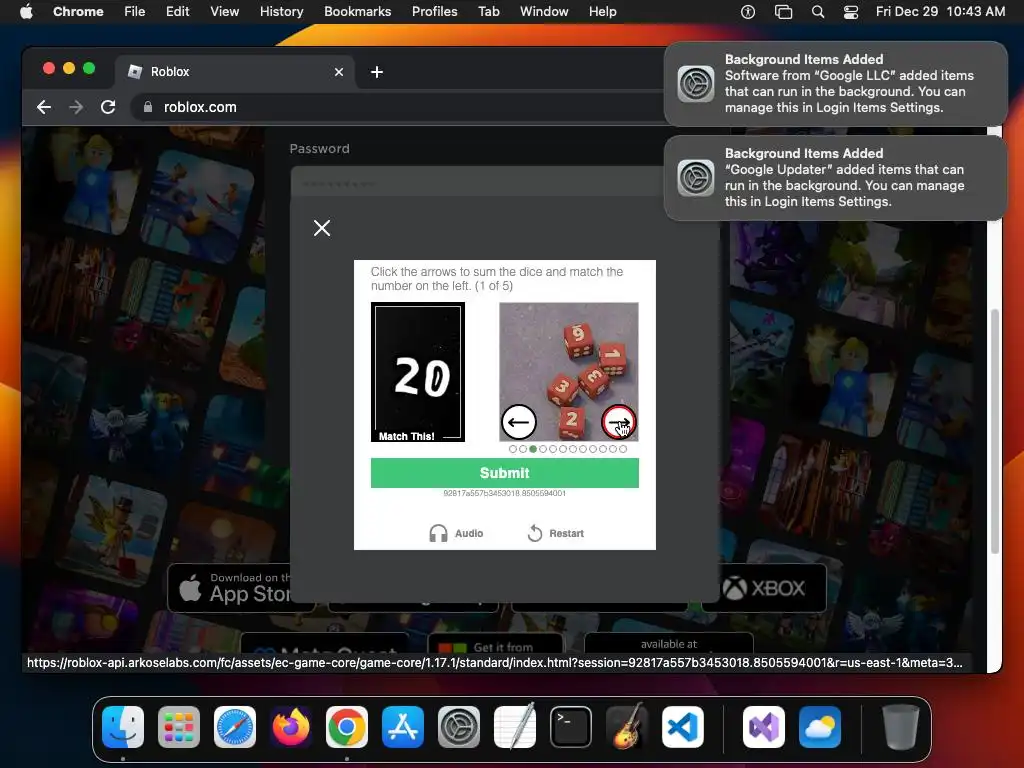
Task: Select the Roblox browser tab
Action: click(x=235, y=72)
